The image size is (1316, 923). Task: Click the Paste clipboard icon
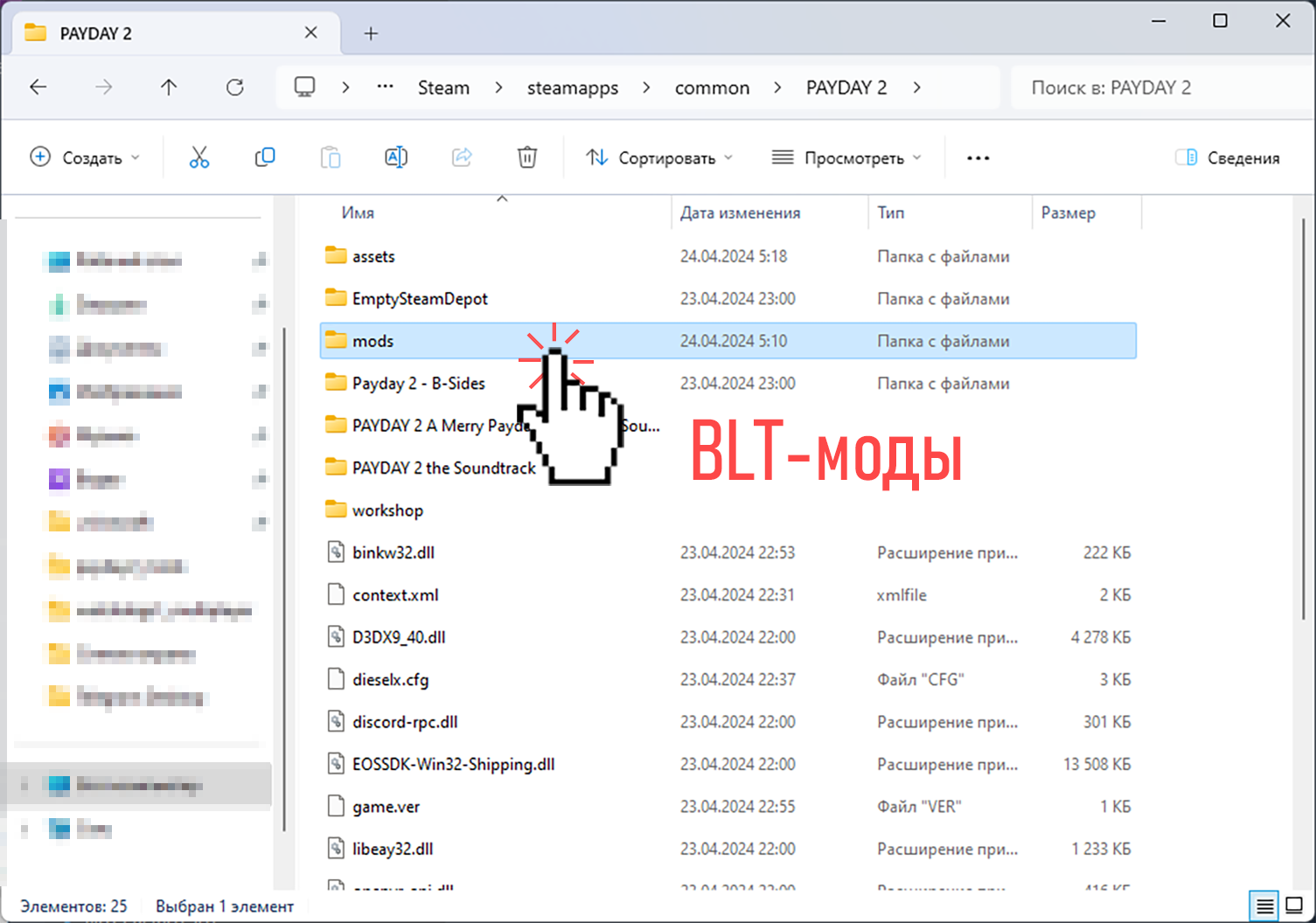click(x=331, y=157)
